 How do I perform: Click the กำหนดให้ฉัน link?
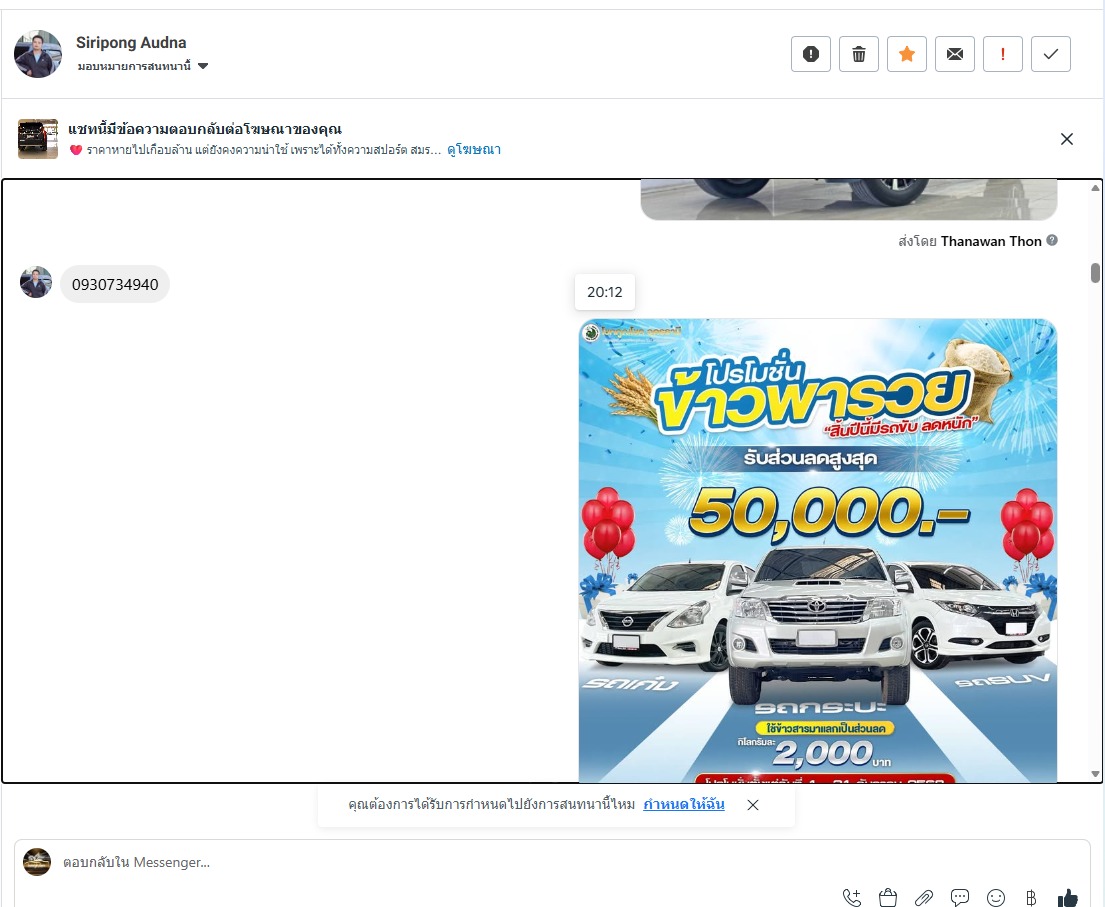coord(684,804)
